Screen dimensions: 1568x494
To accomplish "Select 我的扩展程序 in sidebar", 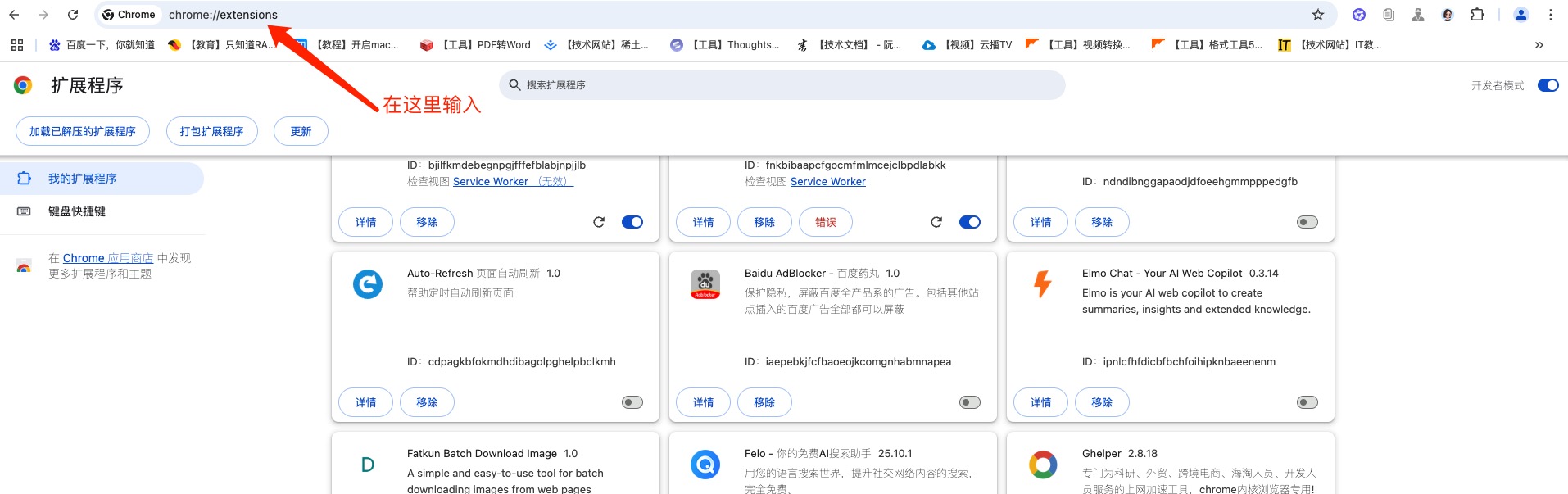I will [x=102, y=179].
